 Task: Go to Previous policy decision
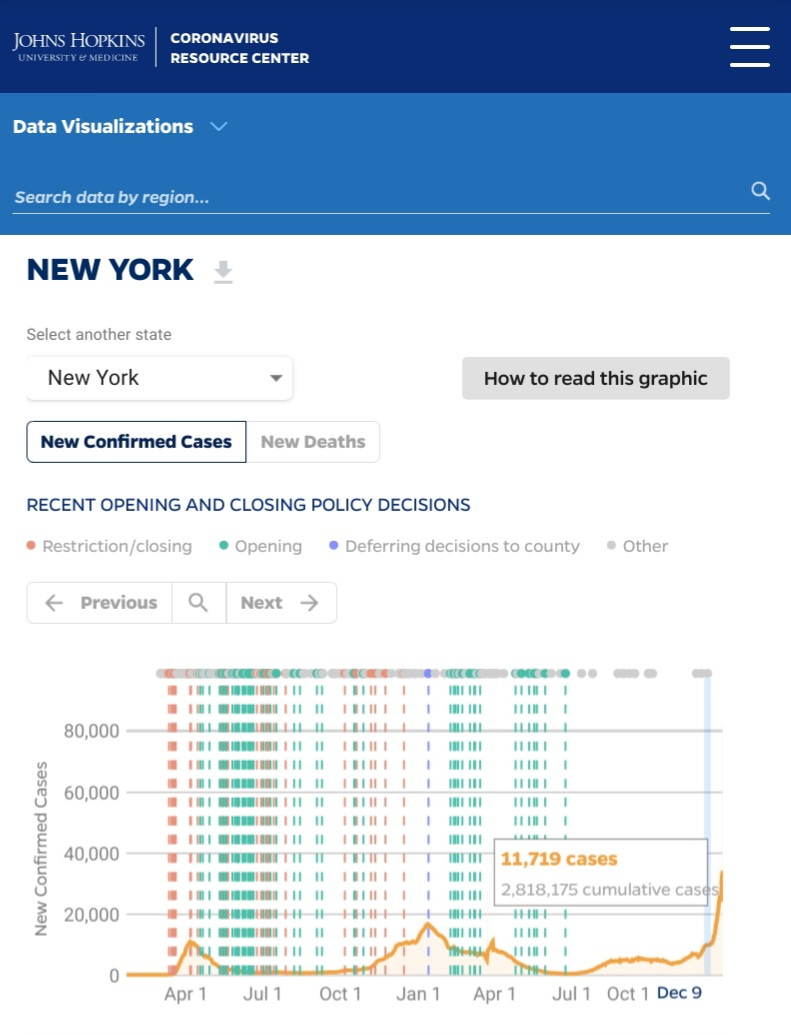(x=100, y=603)
